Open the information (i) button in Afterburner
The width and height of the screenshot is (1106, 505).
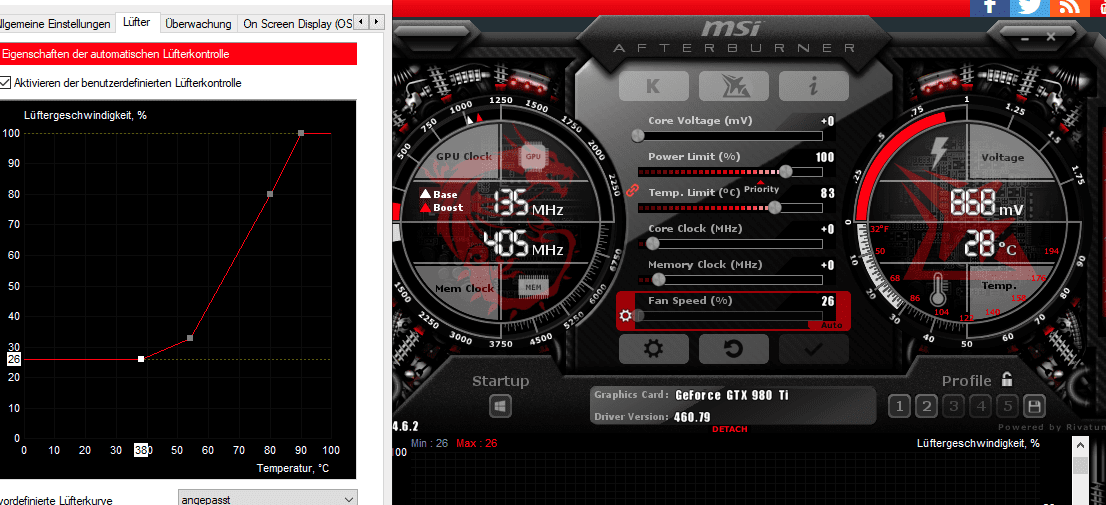[x=813, y=86]
